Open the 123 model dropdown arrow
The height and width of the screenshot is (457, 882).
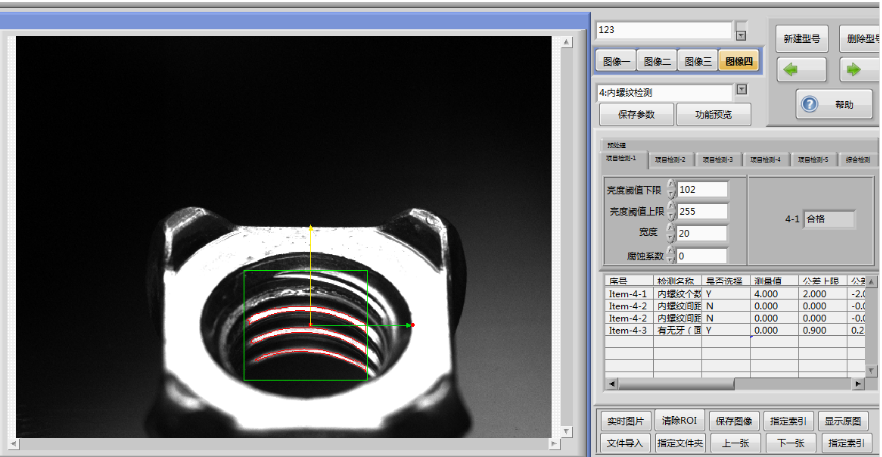coord(741,30)
